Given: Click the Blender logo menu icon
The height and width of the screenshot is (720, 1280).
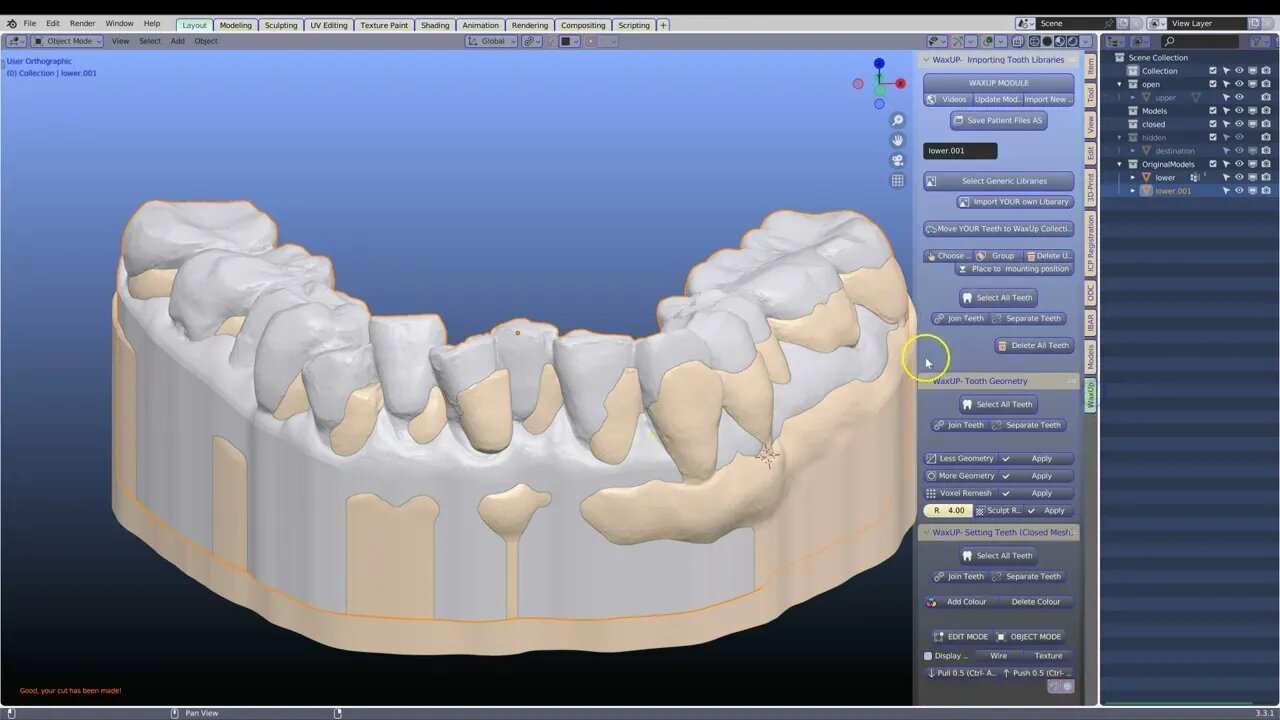Looking at the screenshot, I should 11,24.
